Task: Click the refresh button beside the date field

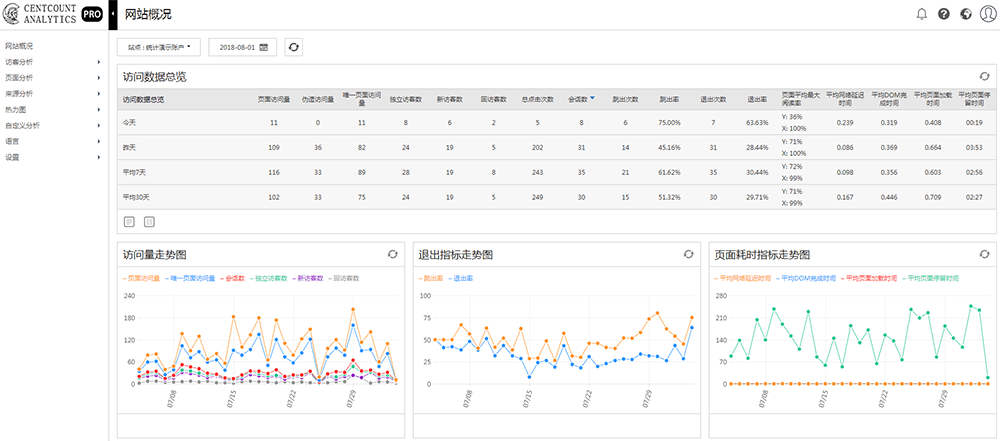Action: click(293, 47)
